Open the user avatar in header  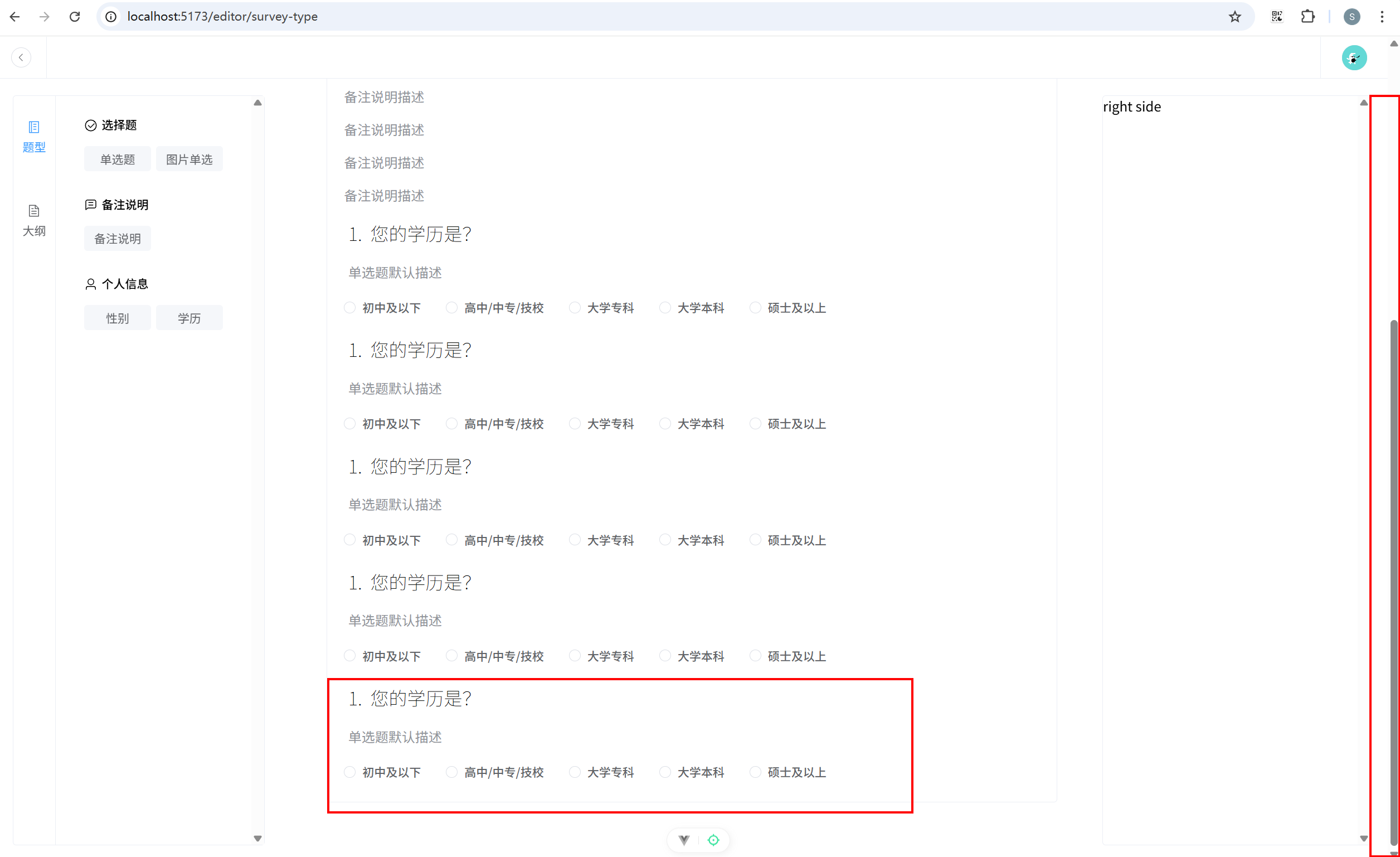point(1354,58)
